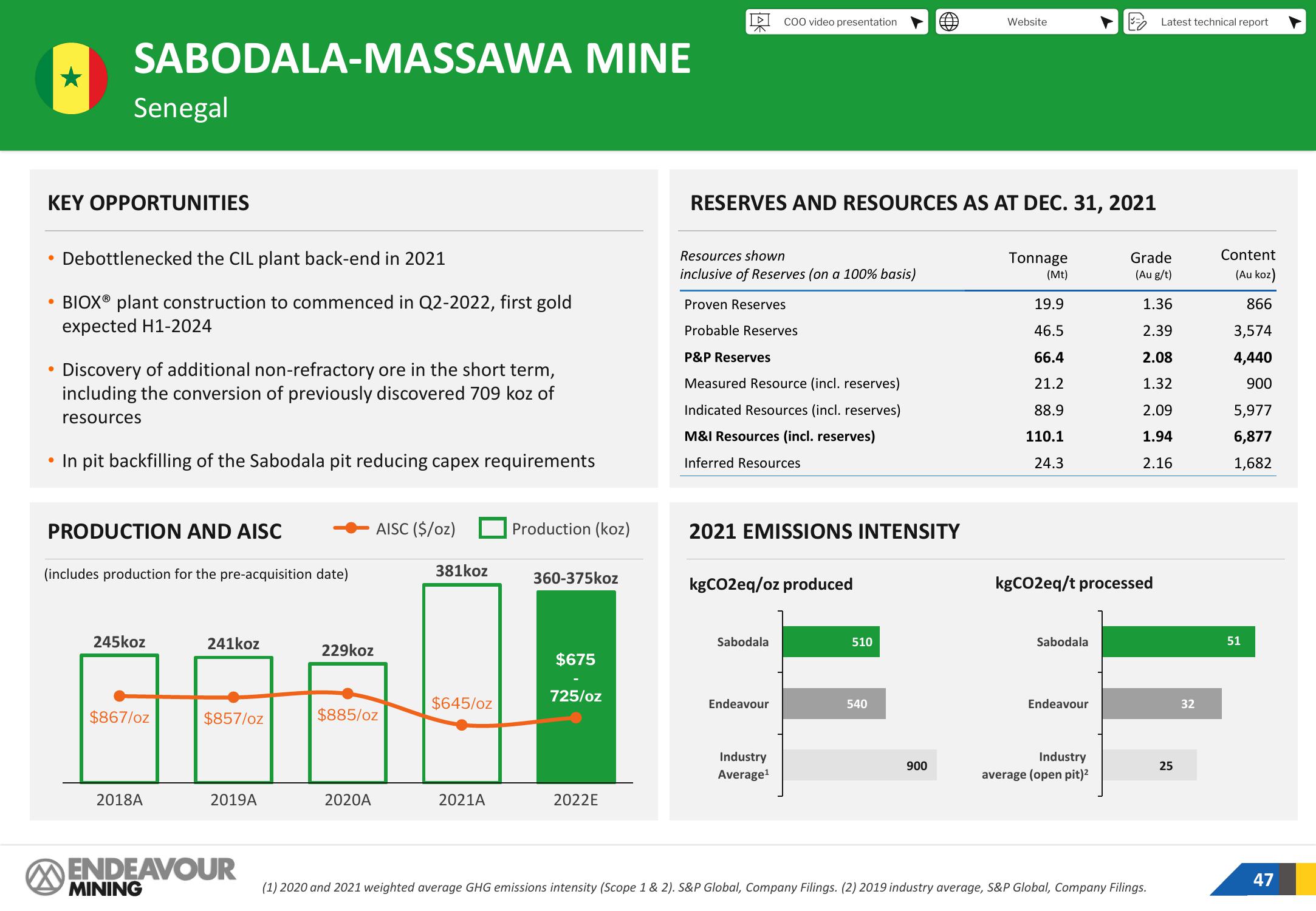Click the Endeavour Mining logo

(130, 876)
